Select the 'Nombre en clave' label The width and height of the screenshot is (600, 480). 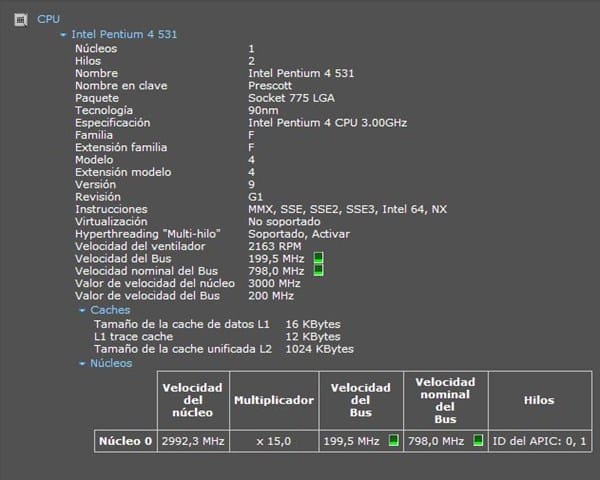point(121,86)
